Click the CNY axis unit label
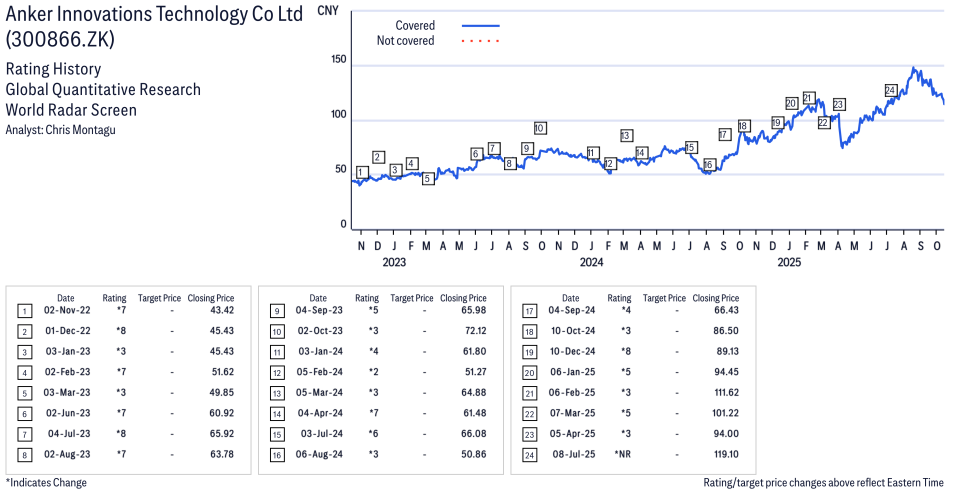This screenshot has height=489, width=955. [326, 10]
